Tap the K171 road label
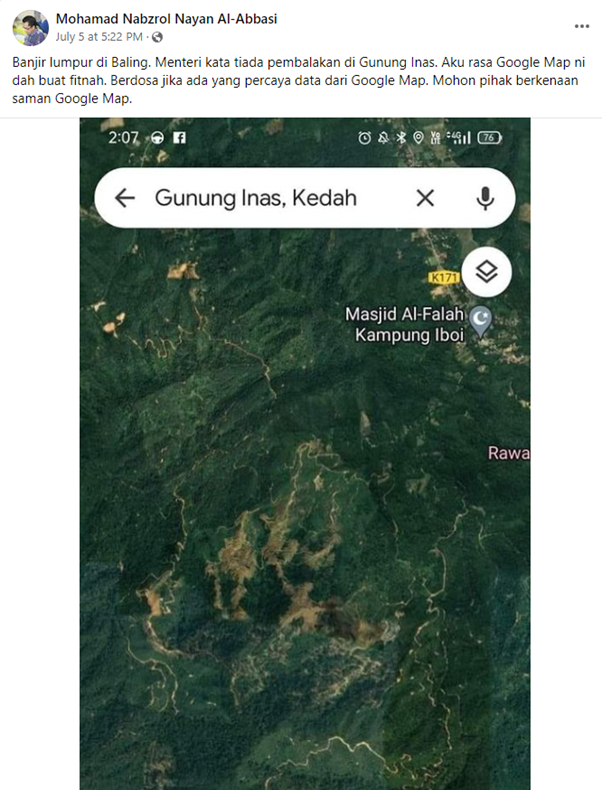602x790 pixels. tap(444, 277)
